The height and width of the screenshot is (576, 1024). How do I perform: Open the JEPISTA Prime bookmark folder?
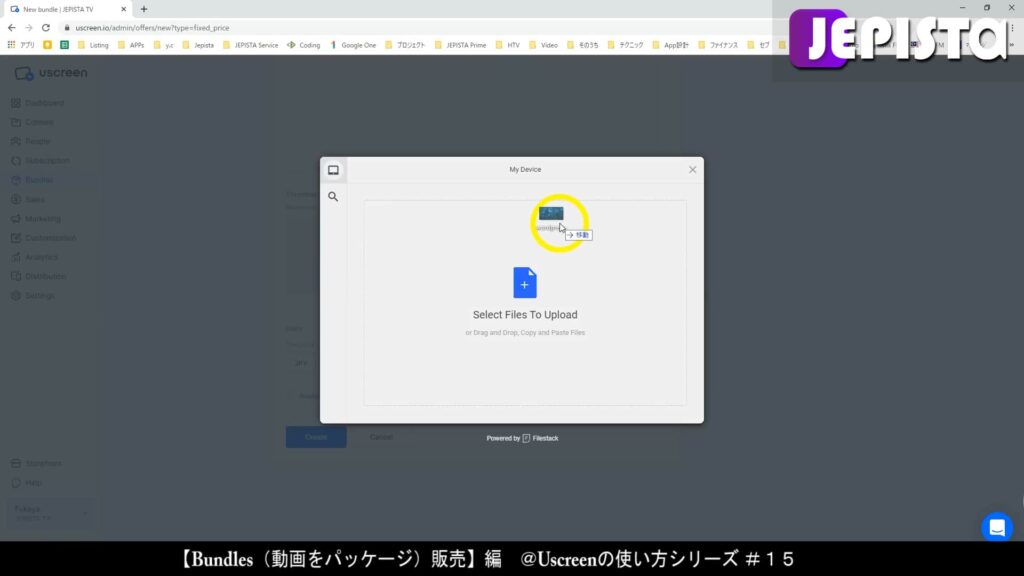tap(460, 45)
